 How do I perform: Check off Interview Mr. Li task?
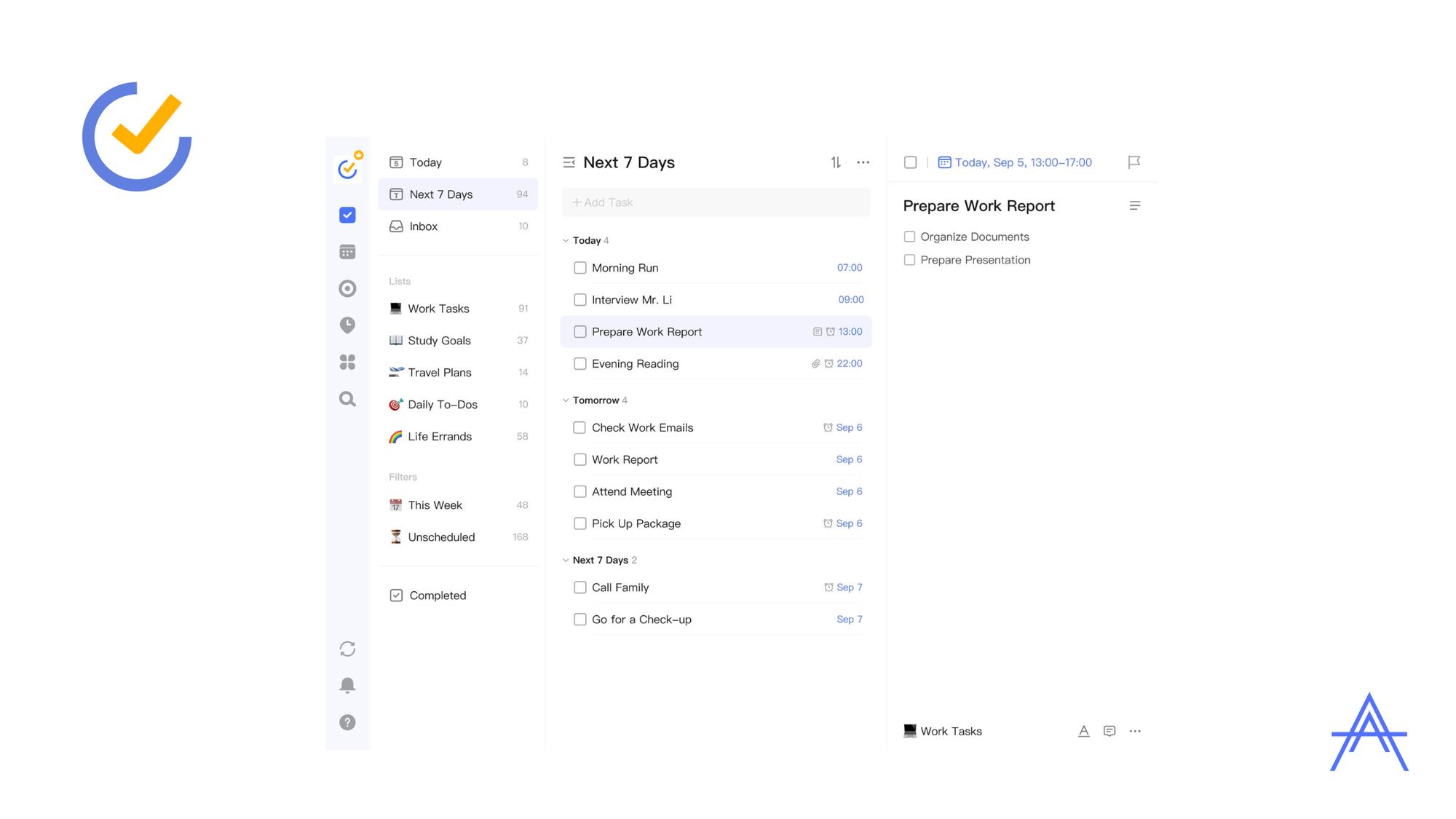(x=580, y=300)
